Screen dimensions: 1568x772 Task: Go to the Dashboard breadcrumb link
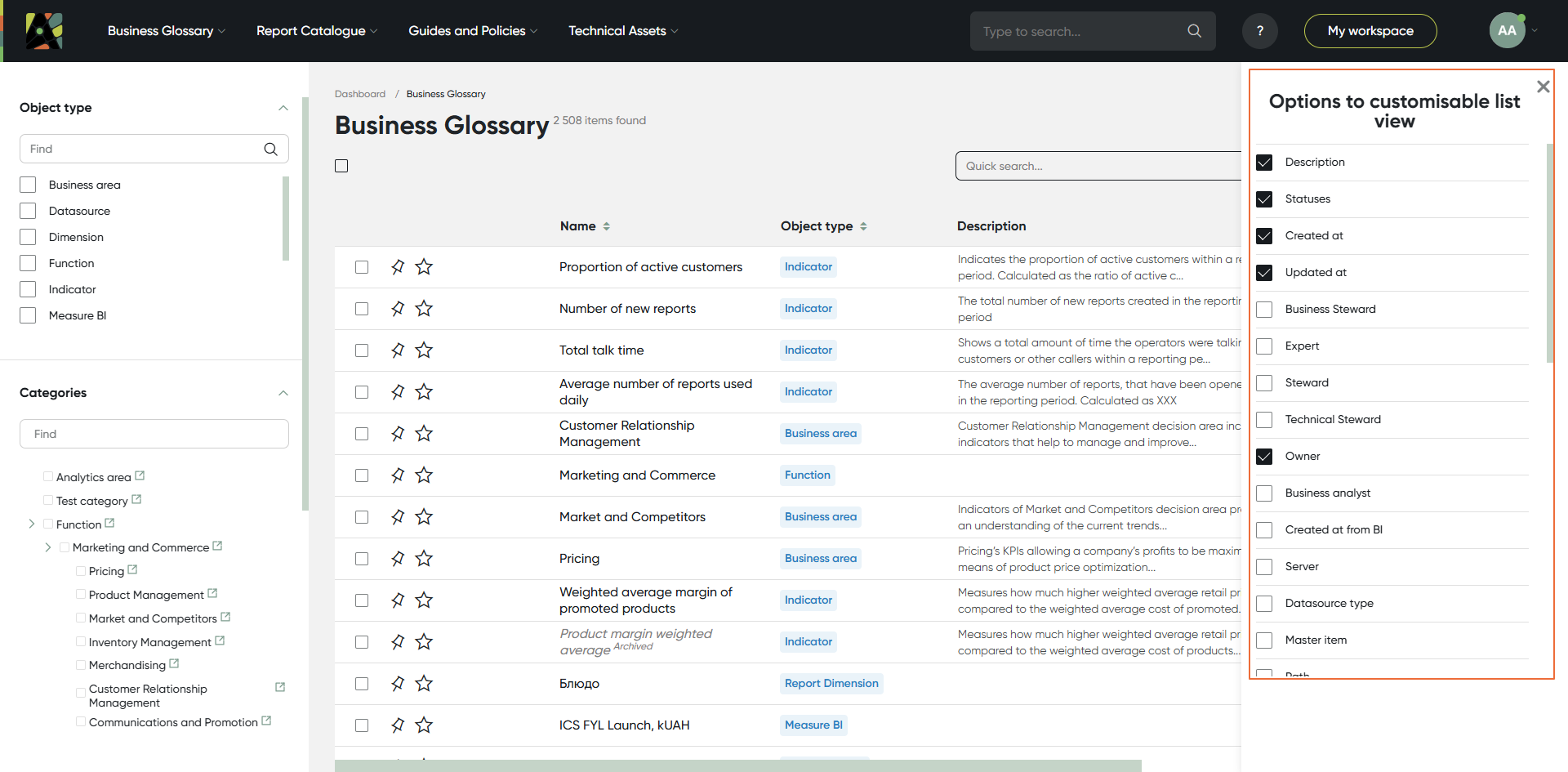[x=359, y=94]
